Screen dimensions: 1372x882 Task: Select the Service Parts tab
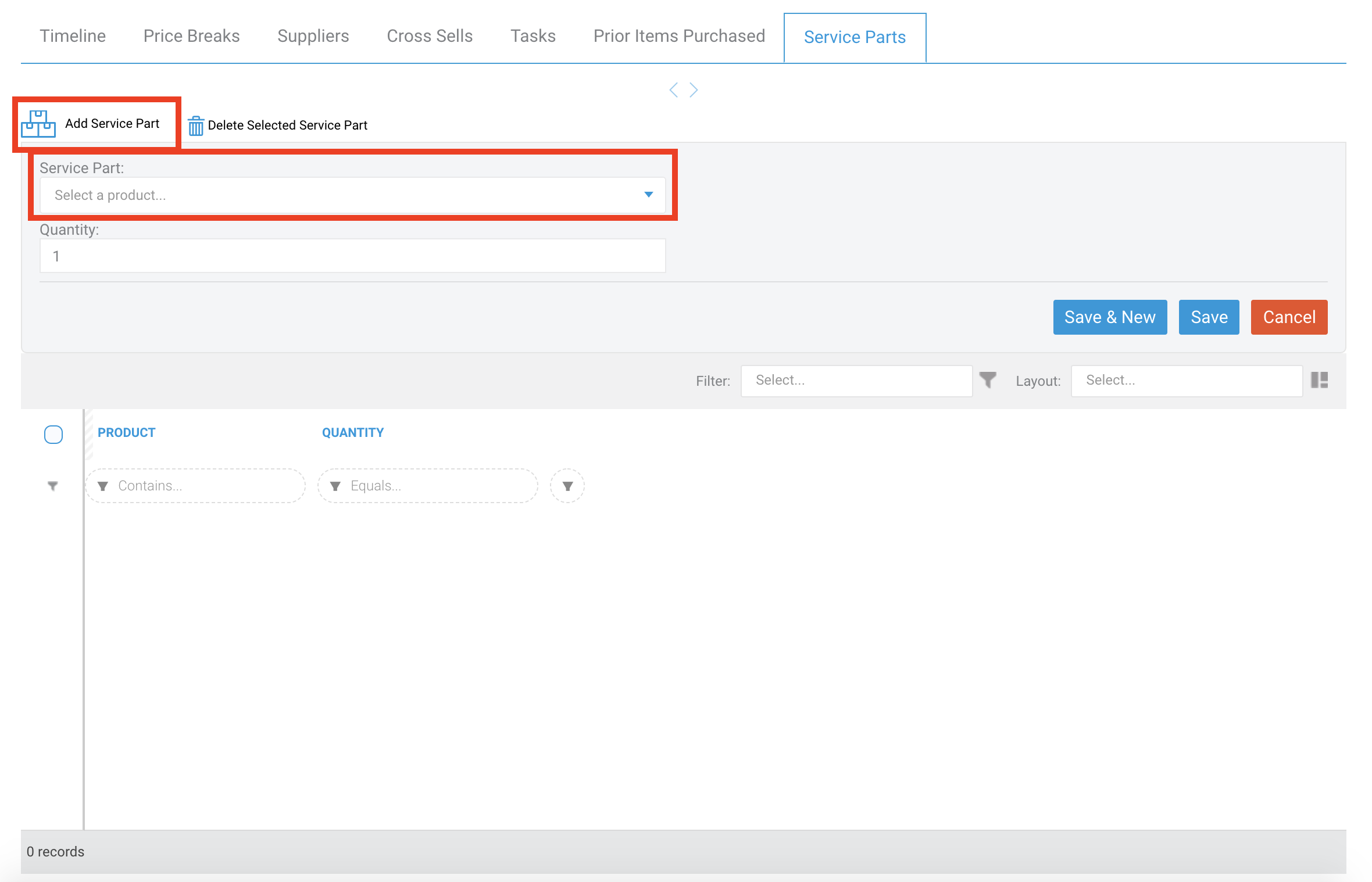855,37
